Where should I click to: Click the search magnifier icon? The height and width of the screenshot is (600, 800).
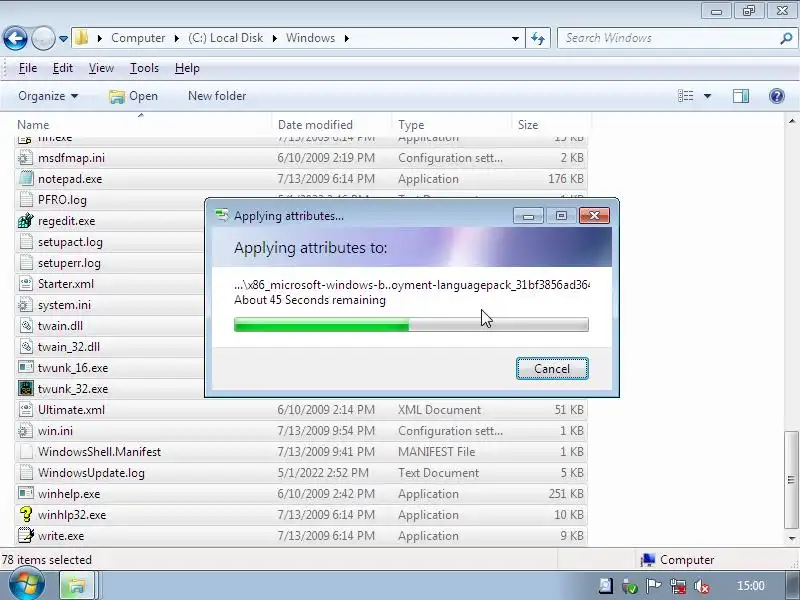tap(786, 38)
